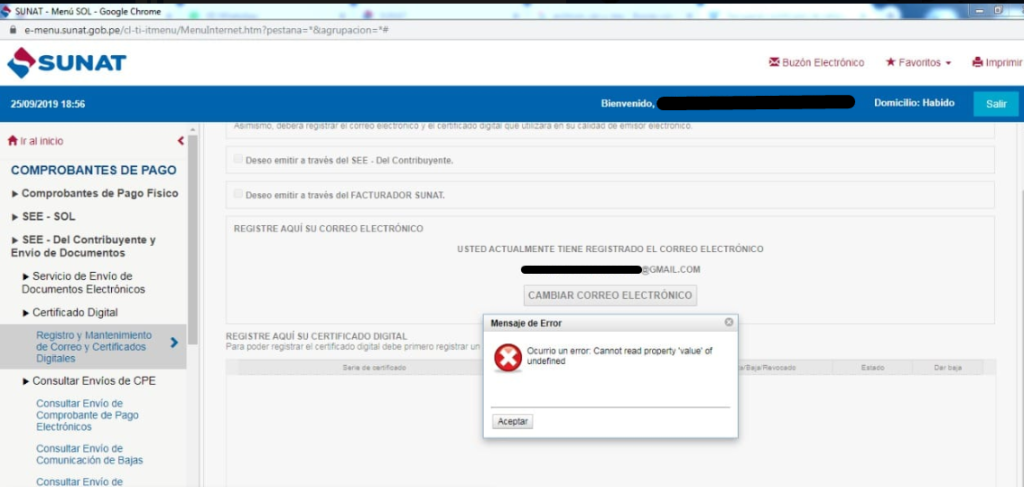Viewport: 1024px width, 487px height.
Task: Expand the SEE - SOL section
Action: point(43,217)
